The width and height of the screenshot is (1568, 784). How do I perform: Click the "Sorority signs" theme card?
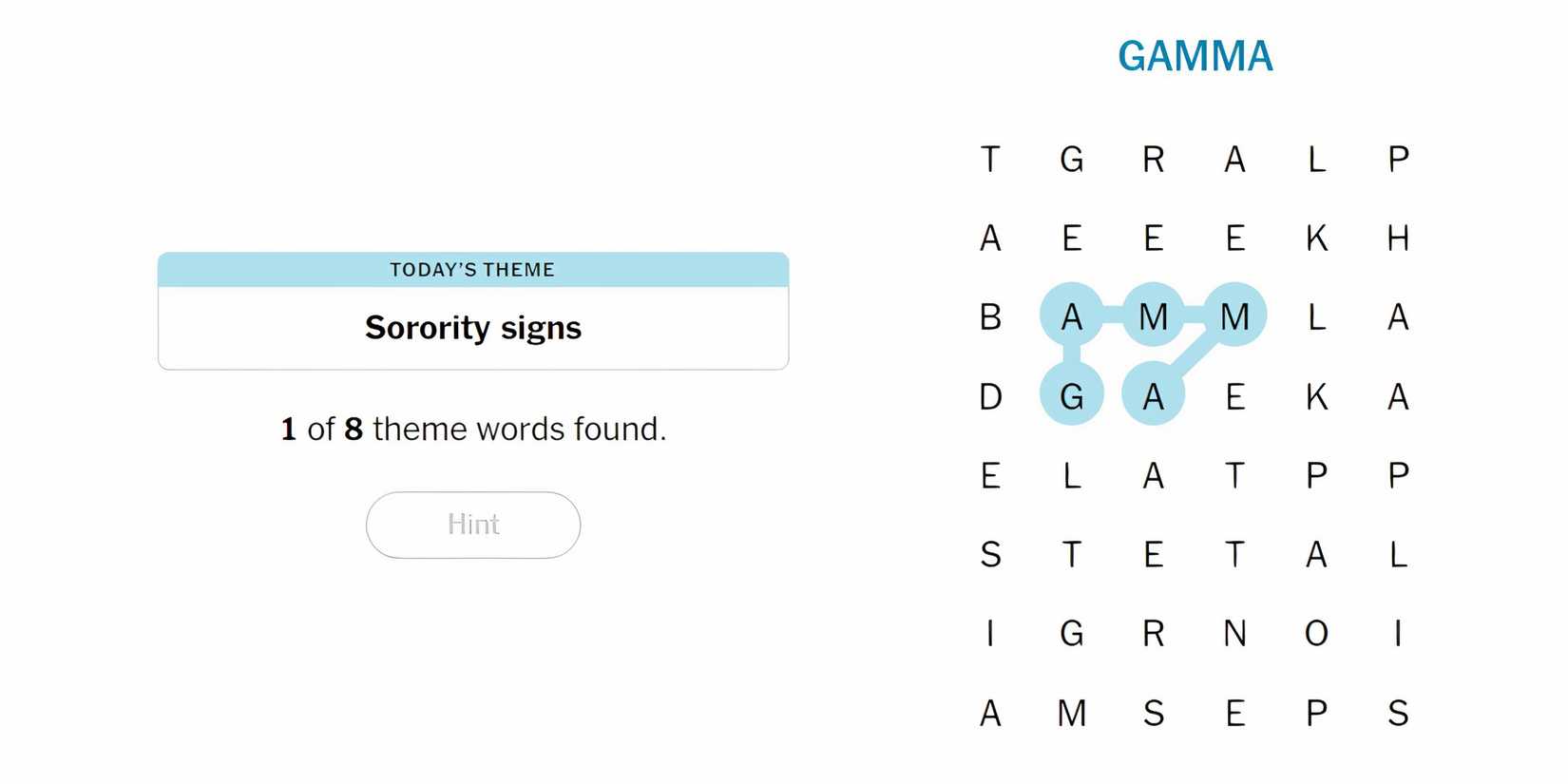[473, 328]
